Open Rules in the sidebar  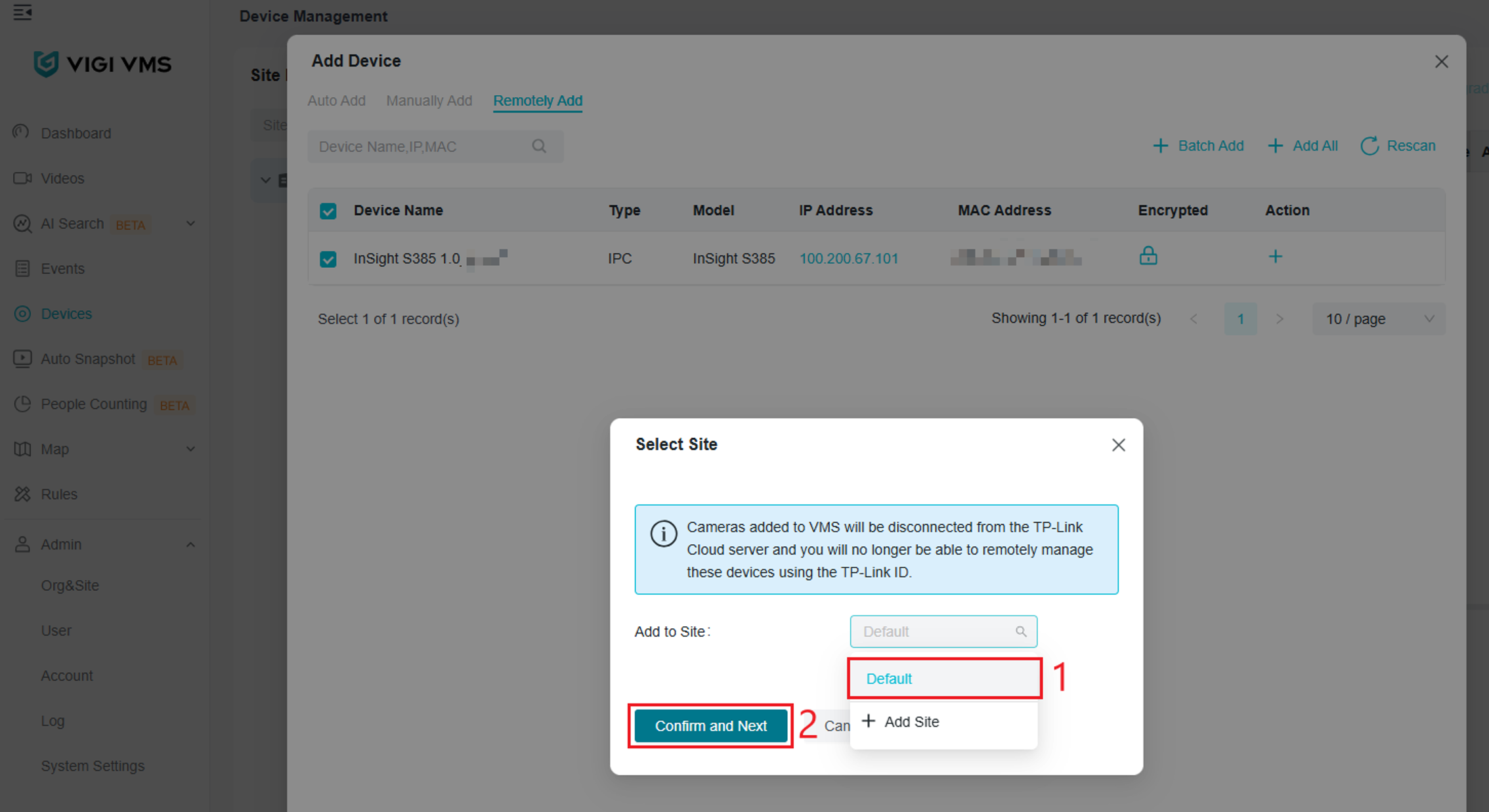point(58,494)
